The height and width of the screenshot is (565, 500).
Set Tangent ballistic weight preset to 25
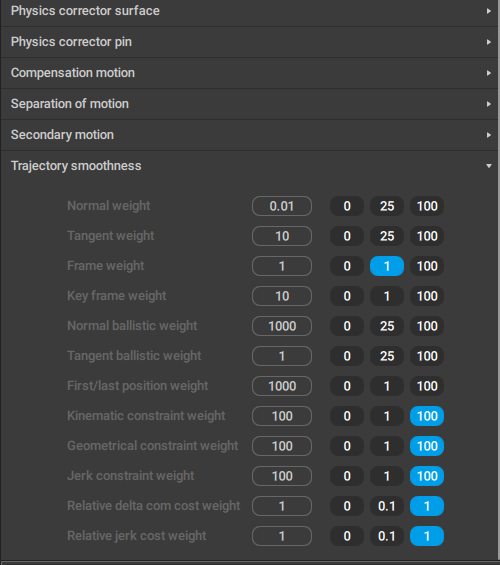tap(387, 356)
